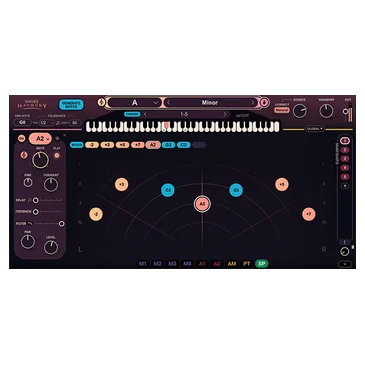Select the next chord progression after 1-5
Viewport: 365px width, 365px height.
tap(225, 114)
